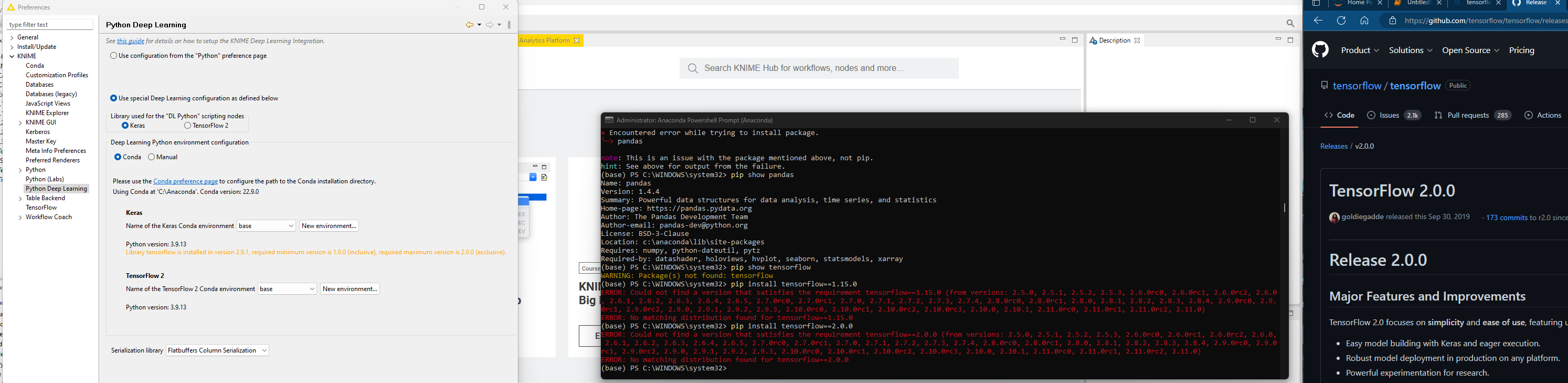Click New environment button for TensorFlow 2

pos(350,289)
